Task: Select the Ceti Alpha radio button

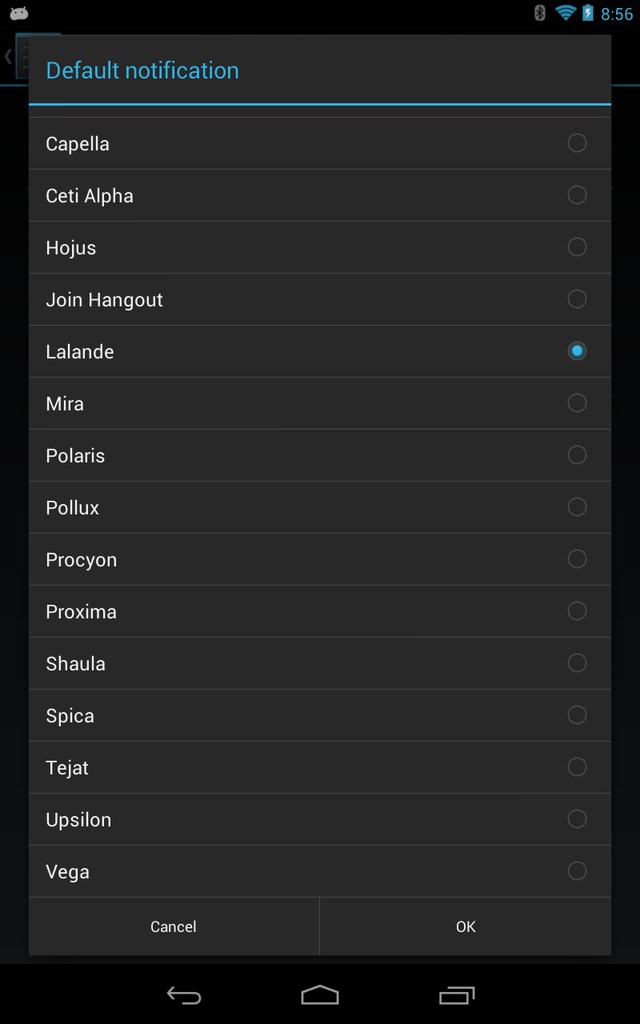Action: 577,195
